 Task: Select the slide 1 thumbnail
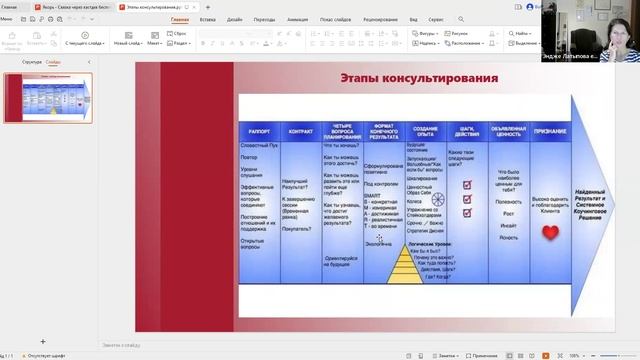[x=48, y=98]
